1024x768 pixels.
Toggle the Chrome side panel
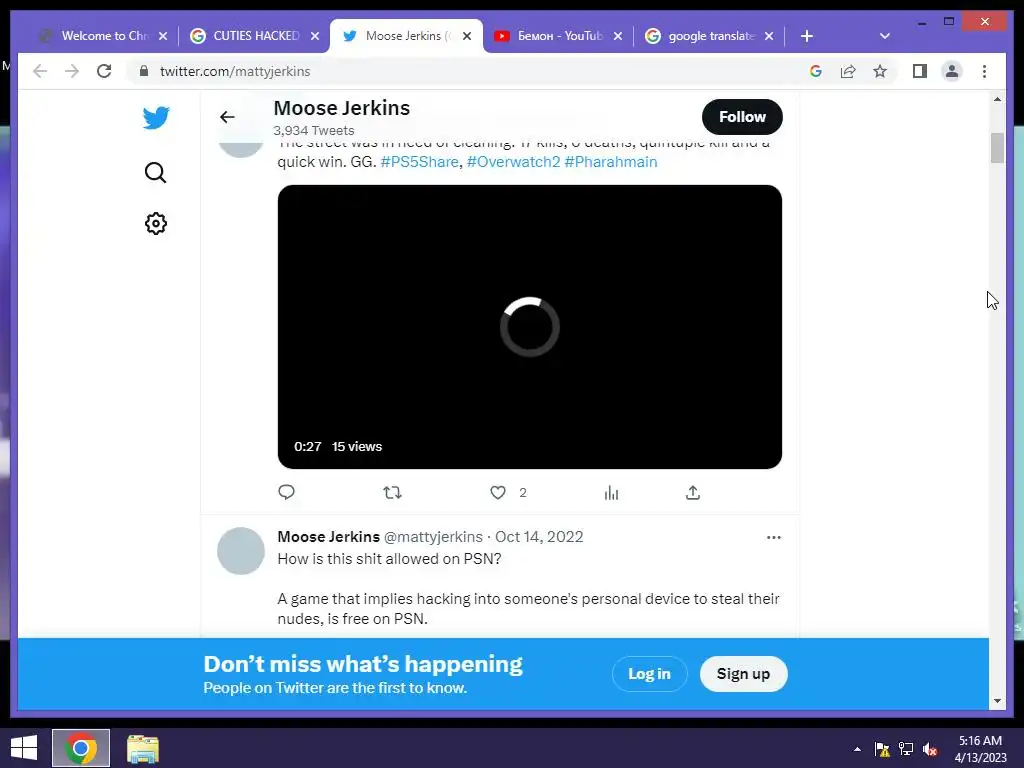(x=920, y=71)
